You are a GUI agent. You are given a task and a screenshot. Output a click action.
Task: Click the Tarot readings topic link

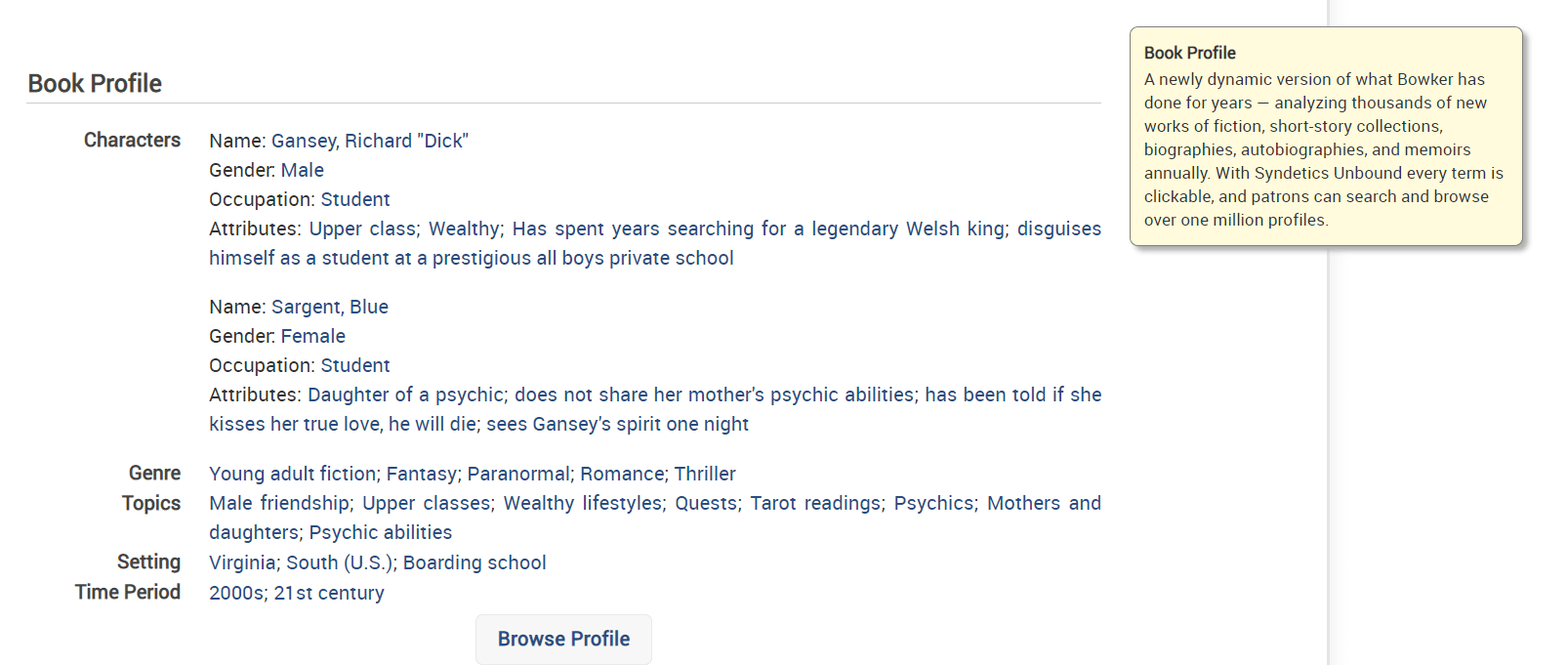point(815,503)
